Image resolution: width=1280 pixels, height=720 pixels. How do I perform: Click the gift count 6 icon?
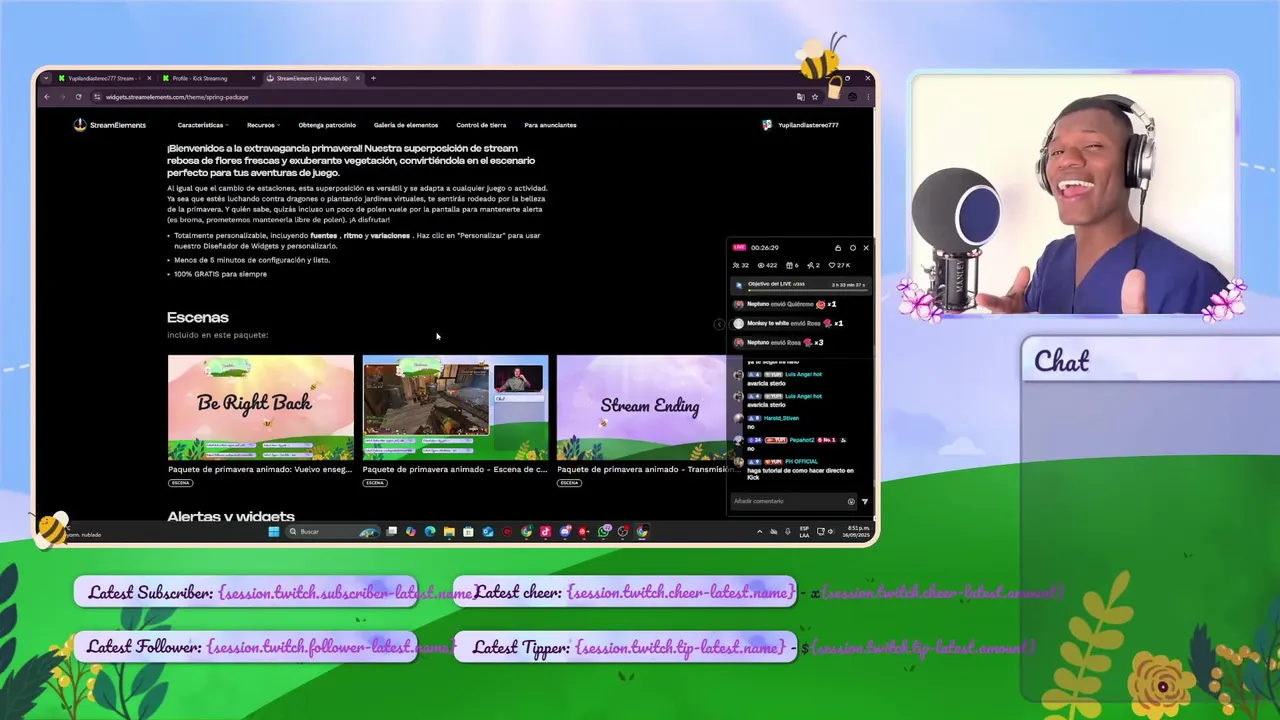793,266
